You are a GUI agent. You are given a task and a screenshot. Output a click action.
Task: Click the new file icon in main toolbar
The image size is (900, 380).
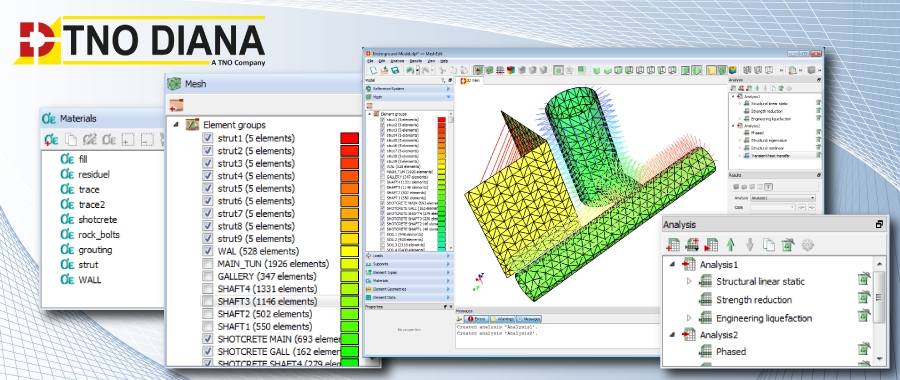[373, 70]
